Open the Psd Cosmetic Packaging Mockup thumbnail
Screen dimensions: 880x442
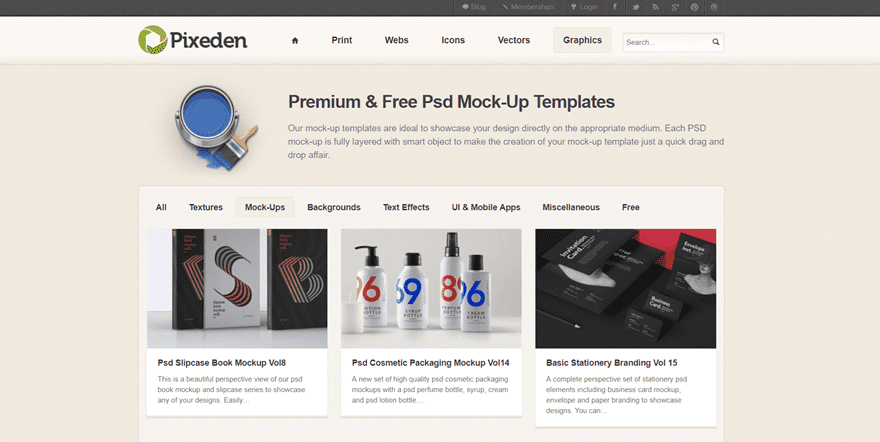coord(431,288)
